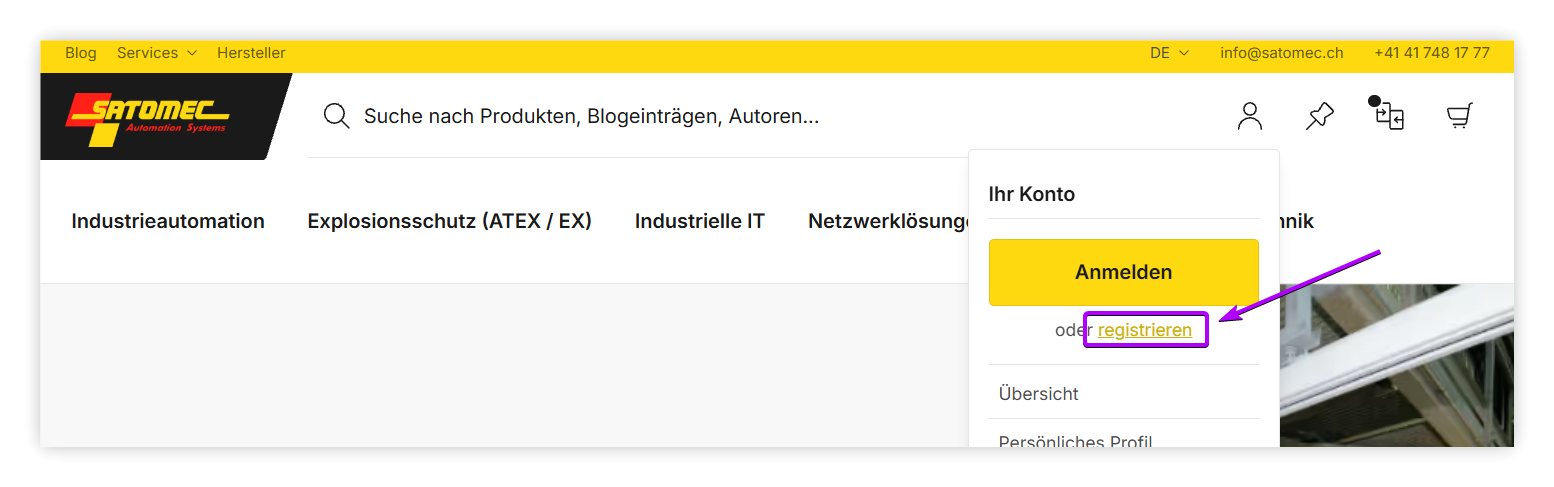Viewport: 1554px width, 487px height.
Task: Select Übersicht in account menu
Action: (1039, 394)
